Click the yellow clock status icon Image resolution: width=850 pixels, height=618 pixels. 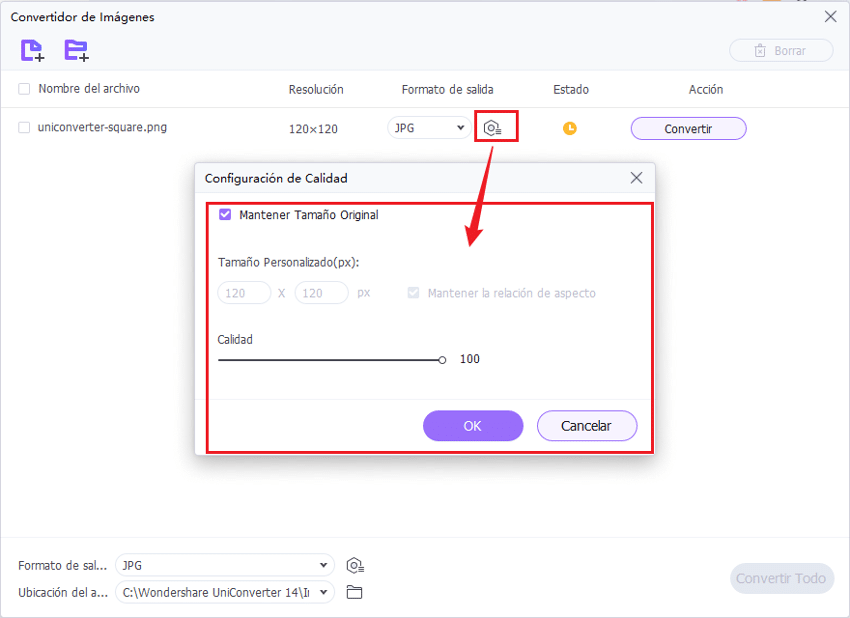(x=569, y=128)
